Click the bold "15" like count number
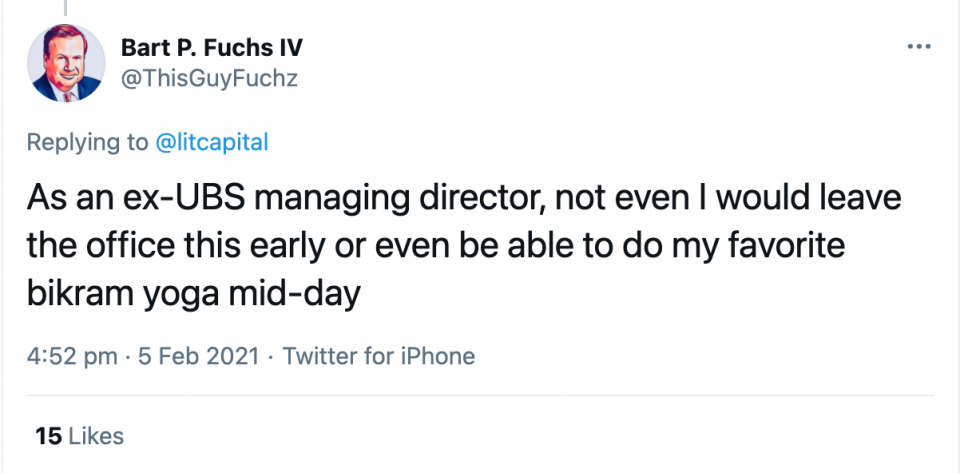This screenshot has height=473, width=960. [x=48, y=436]
